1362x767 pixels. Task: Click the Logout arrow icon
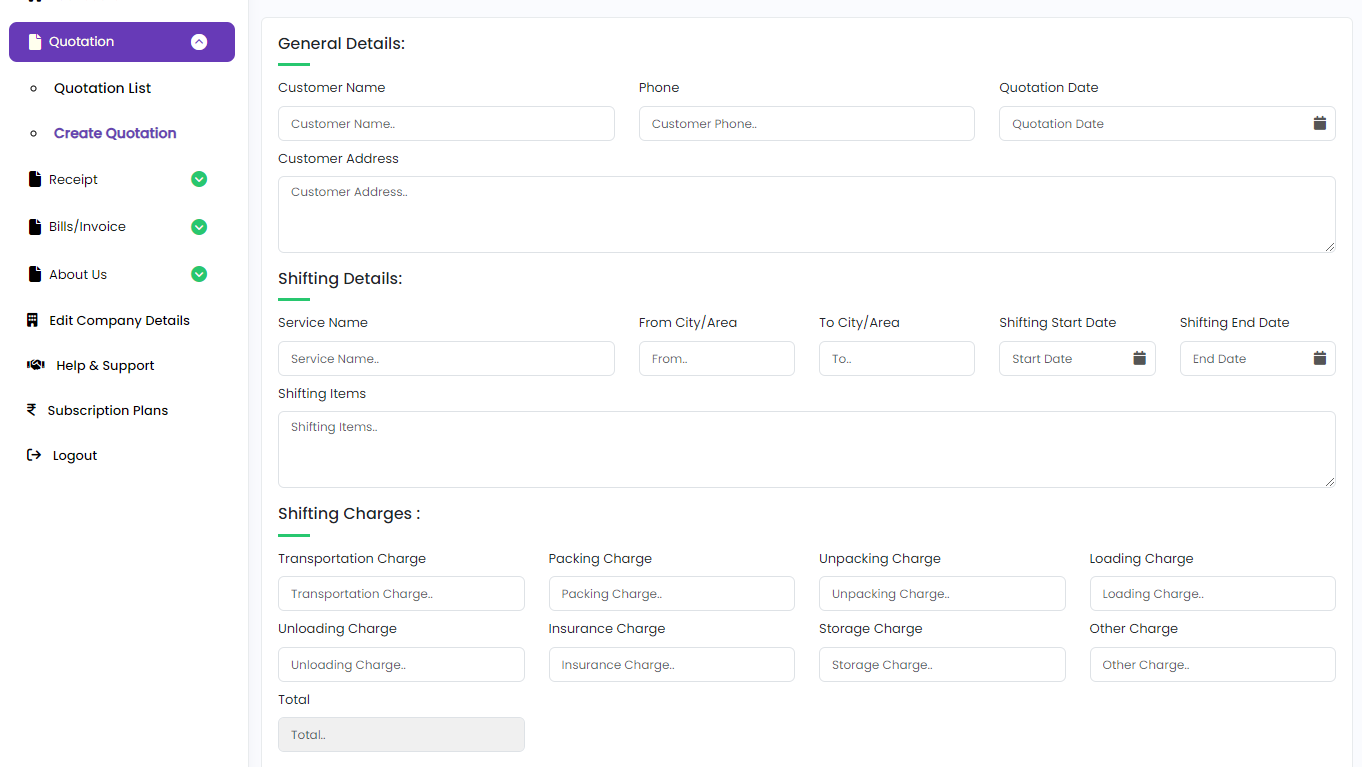tap(34, 455)
